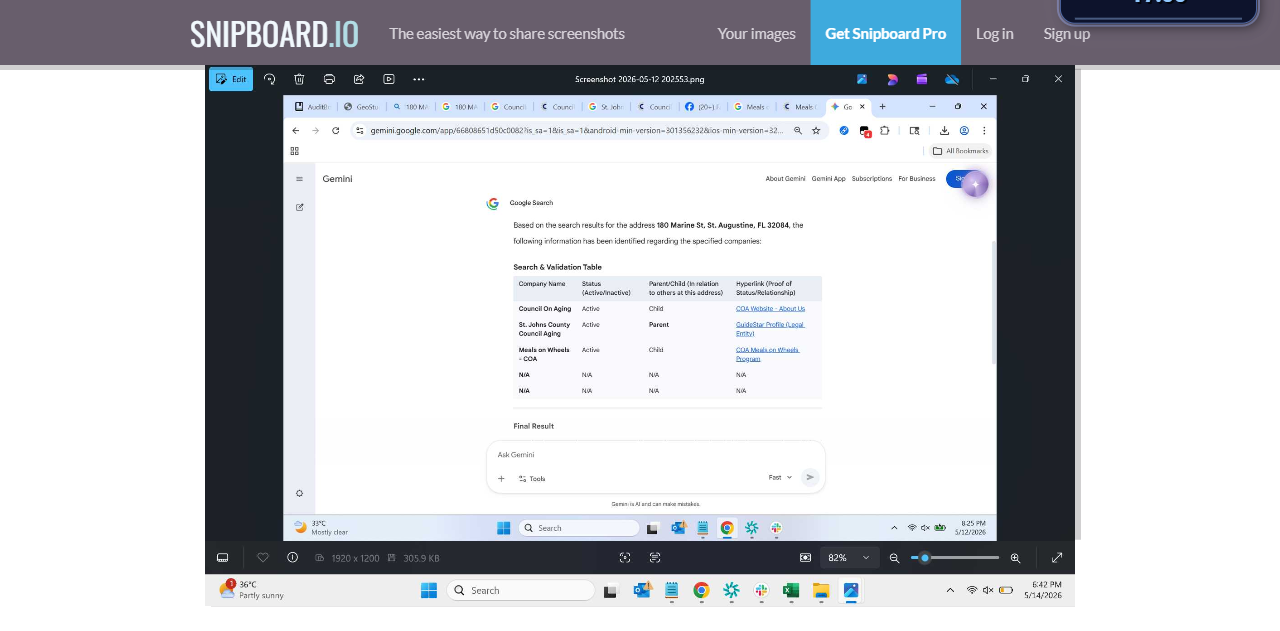This screenshot has width=1280, height=631.
Task: Open Start menu on the lower taskbar
Action: 429,590
